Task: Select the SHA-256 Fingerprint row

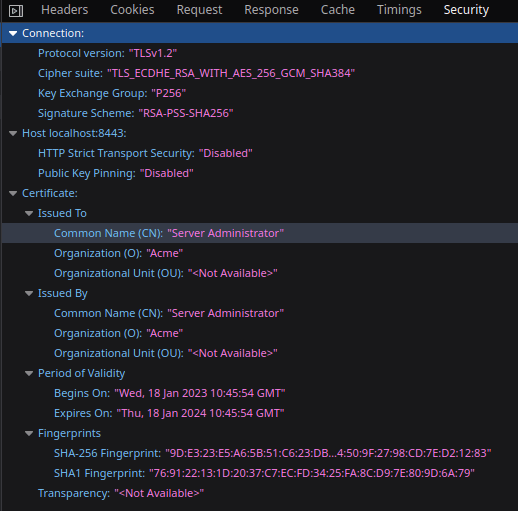Action: pos(260,453)
